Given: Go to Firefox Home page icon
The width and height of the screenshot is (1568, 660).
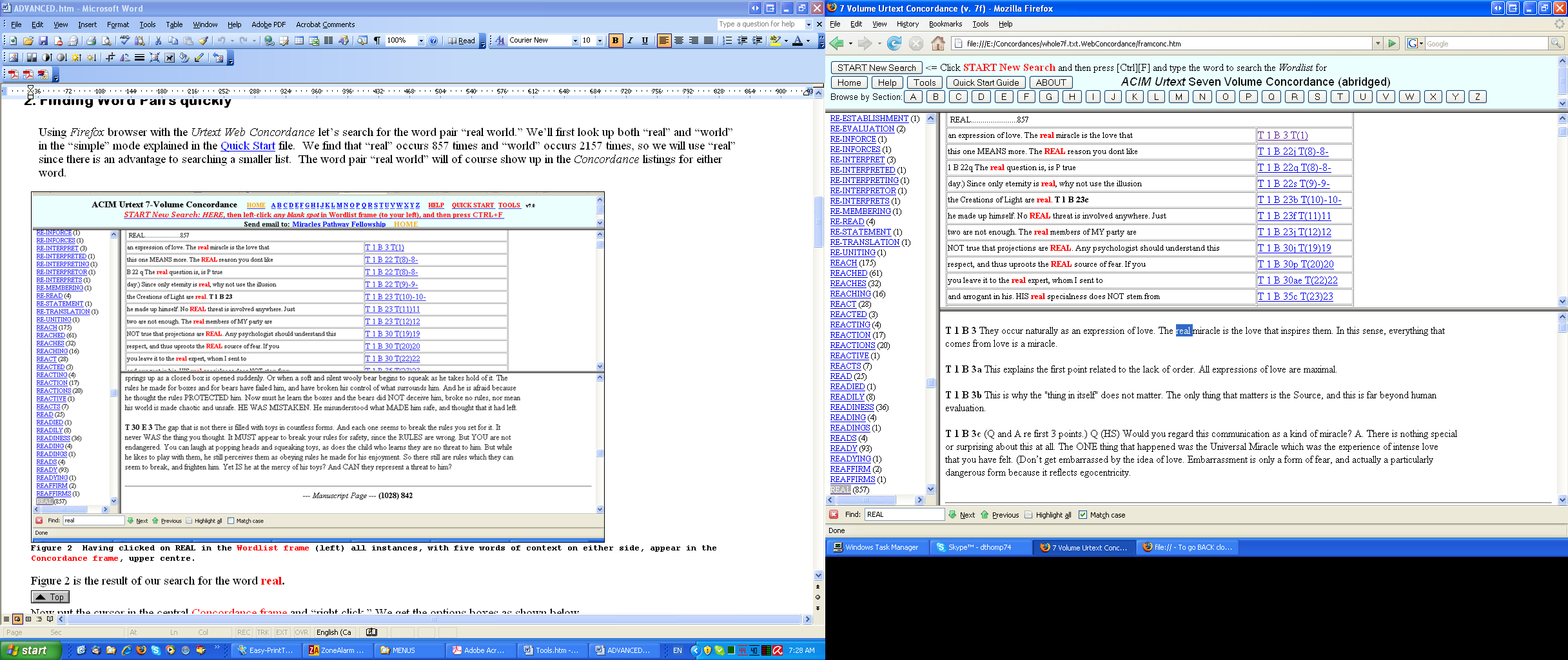Looking at the screenshot, I should pos(938,43).
